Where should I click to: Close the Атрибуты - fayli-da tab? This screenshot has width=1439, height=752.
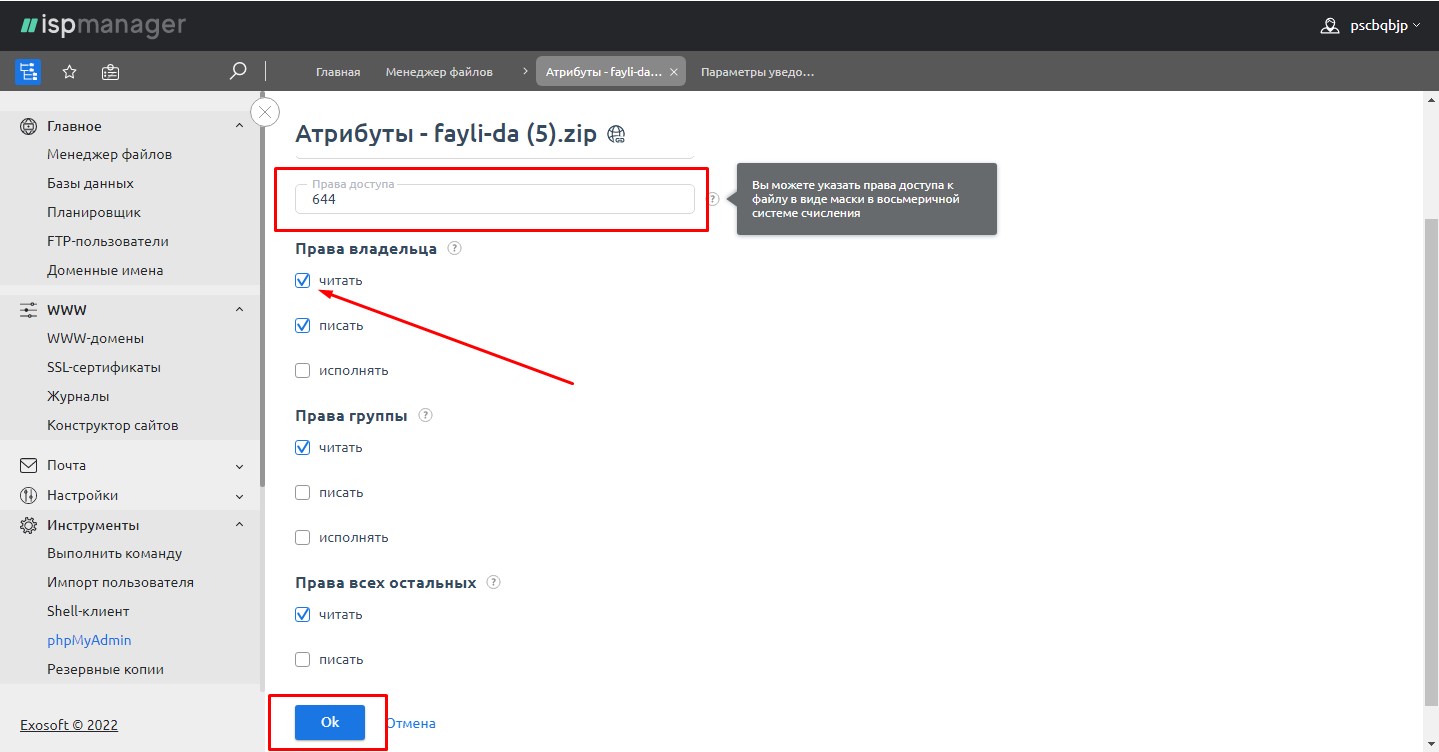tap(674, 72)
